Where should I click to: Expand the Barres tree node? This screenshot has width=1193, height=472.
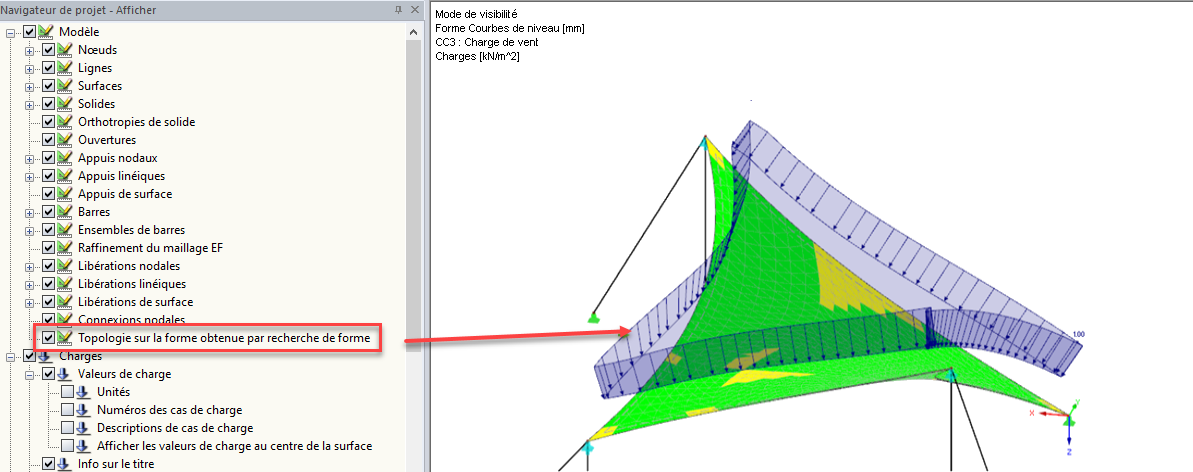tap(30, 213)
